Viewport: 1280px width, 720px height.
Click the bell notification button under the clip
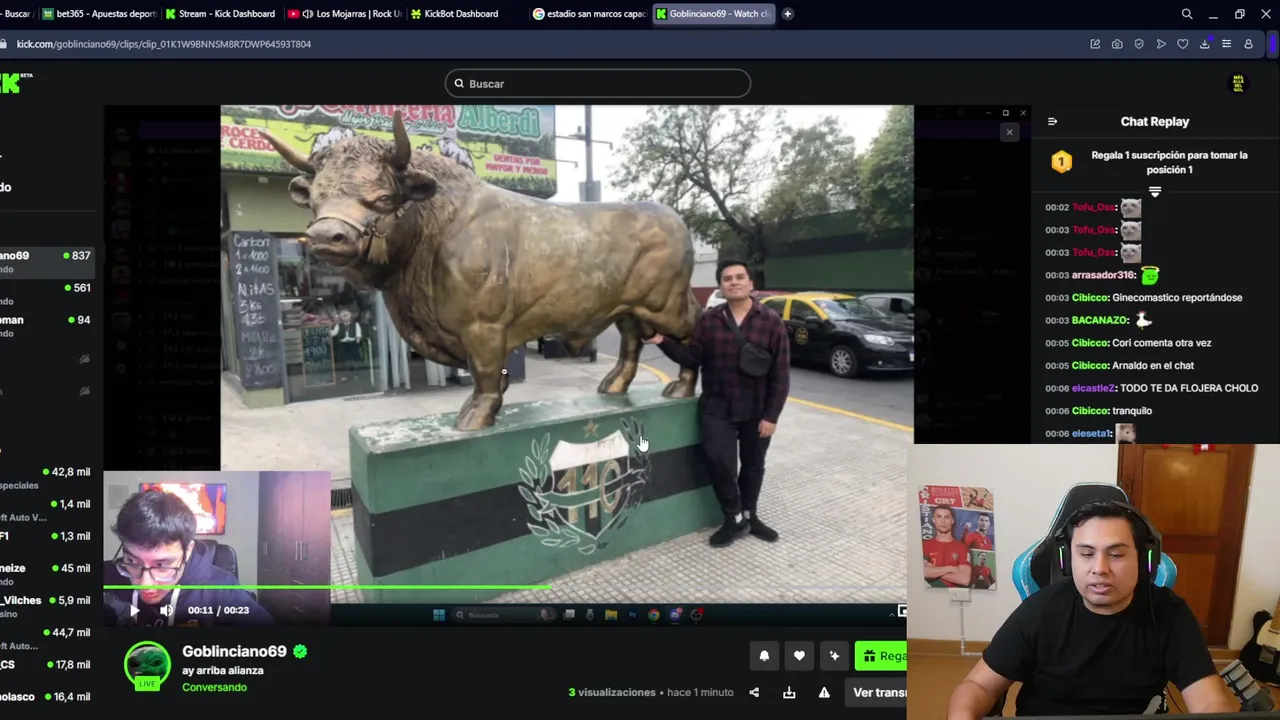[764, 656]
